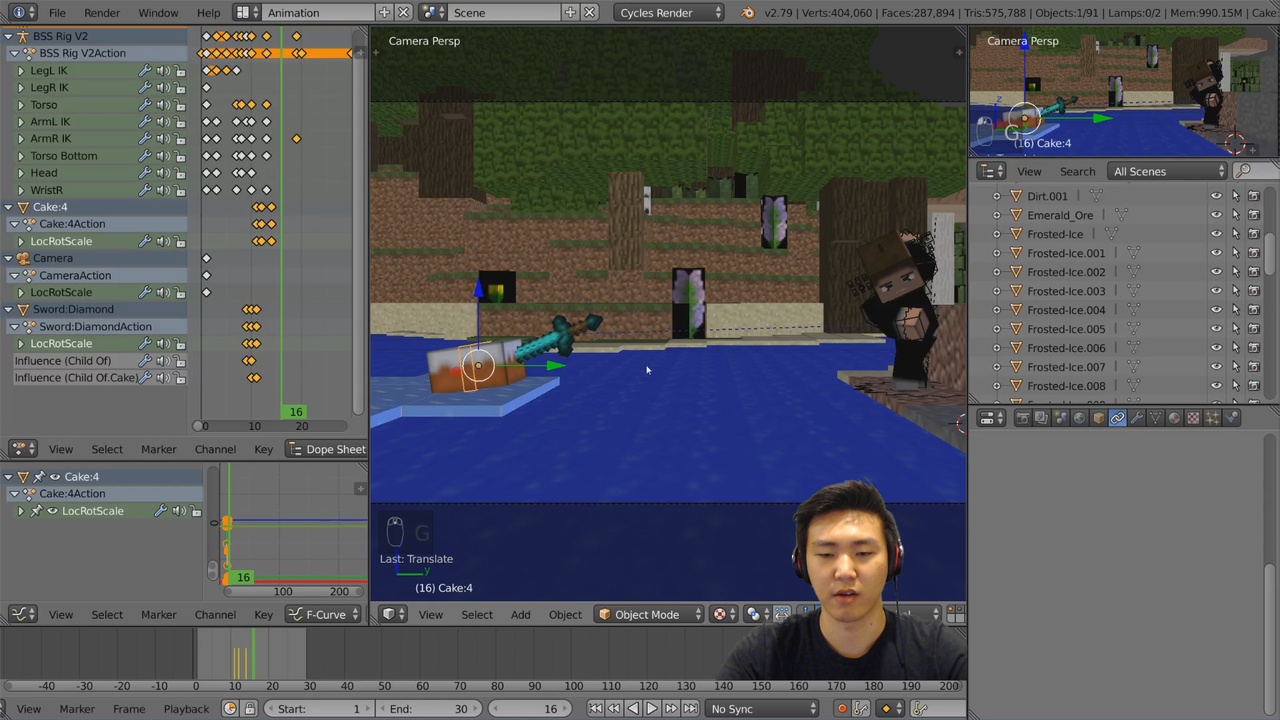Open the Particles properties tab
Viewport: 1280px width, 720px height.
[1213, 418]
